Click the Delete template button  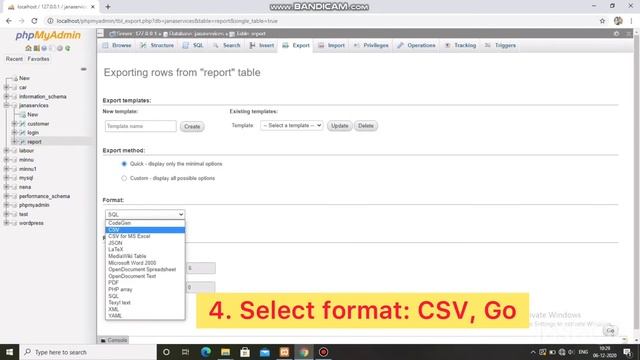(366, 126)
